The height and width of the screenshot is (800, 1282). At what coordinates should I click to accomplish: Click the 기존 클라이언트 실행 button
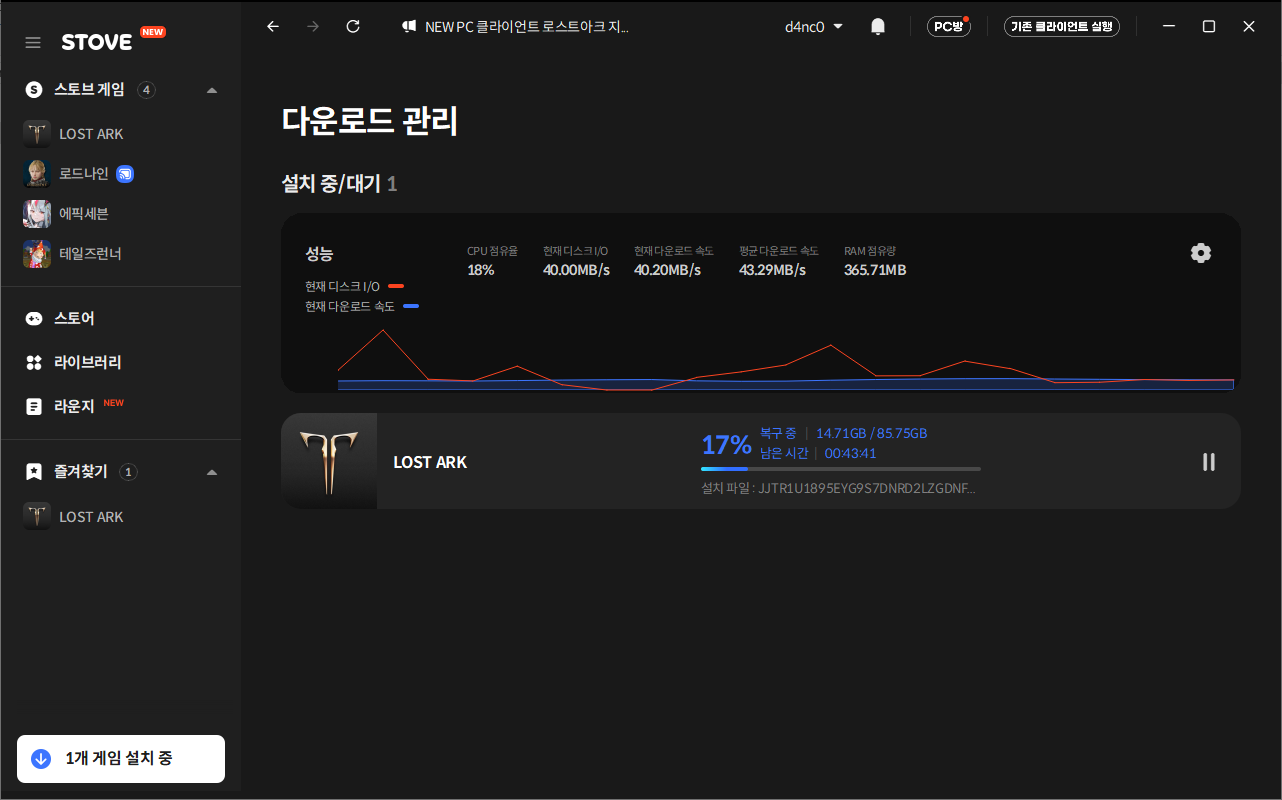(x=1061, y=27)
